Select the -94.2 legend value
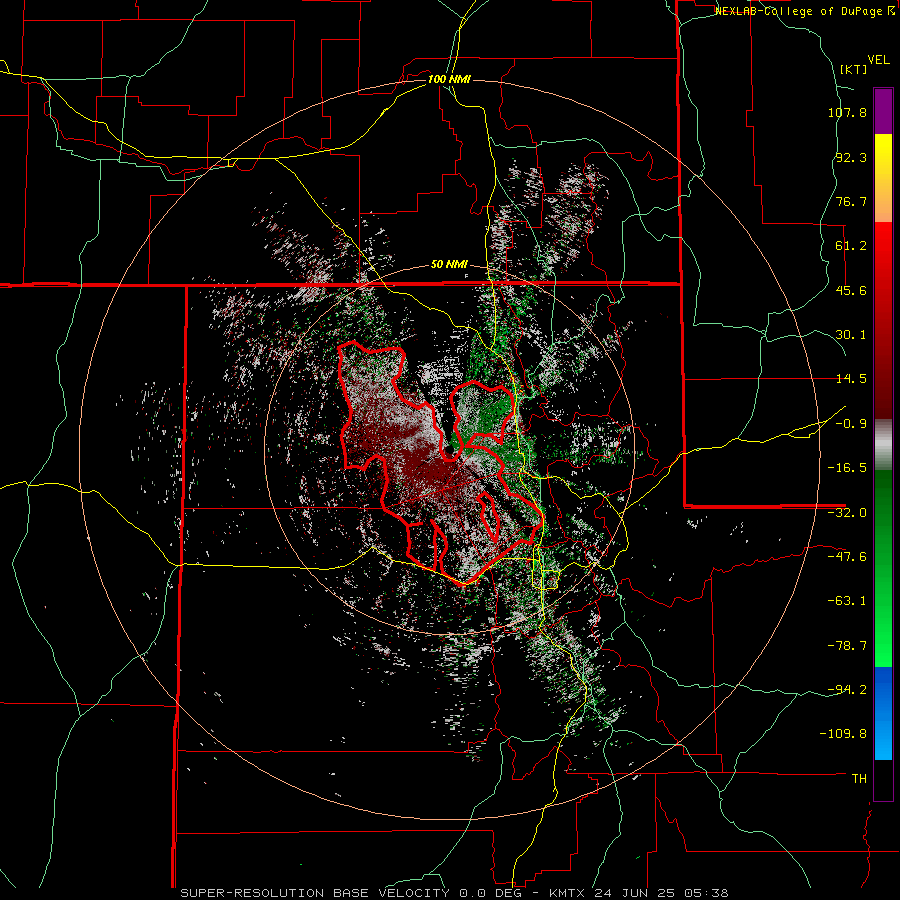 847,689
